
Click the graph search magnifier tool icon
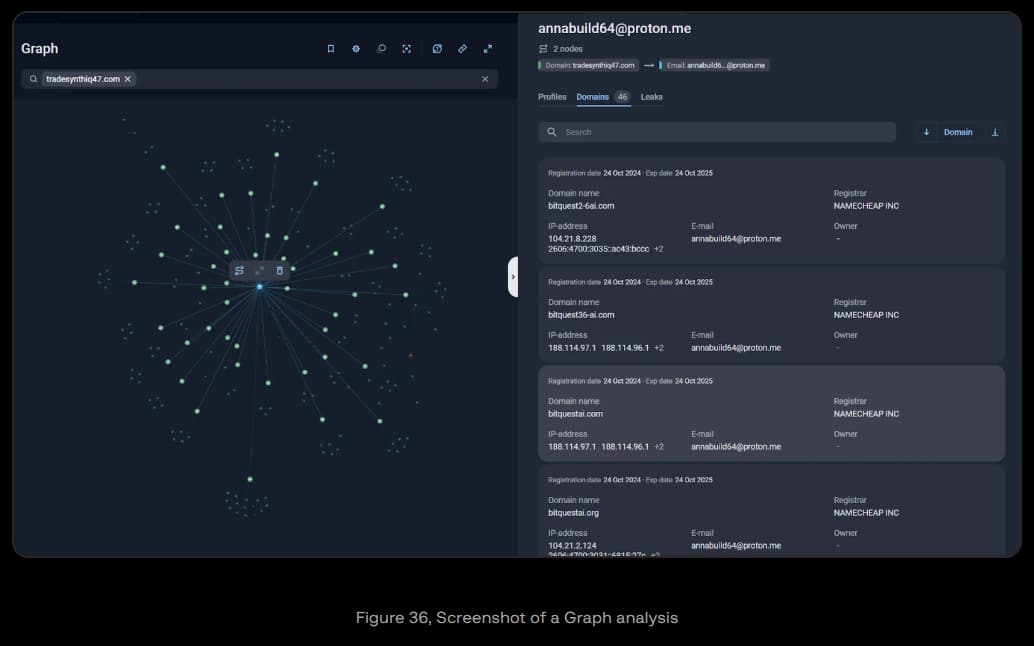coord(381,48)
